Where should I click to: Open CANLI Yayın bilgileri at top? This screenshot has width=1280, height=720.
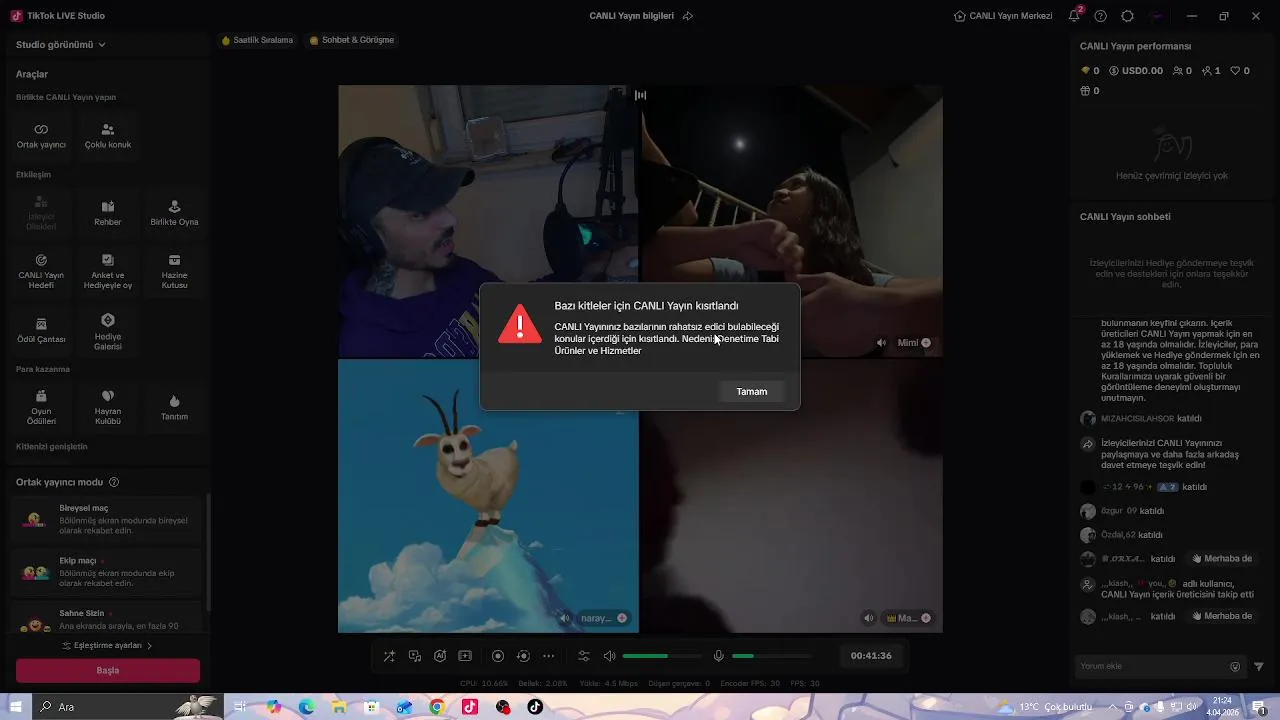point(631,16)
